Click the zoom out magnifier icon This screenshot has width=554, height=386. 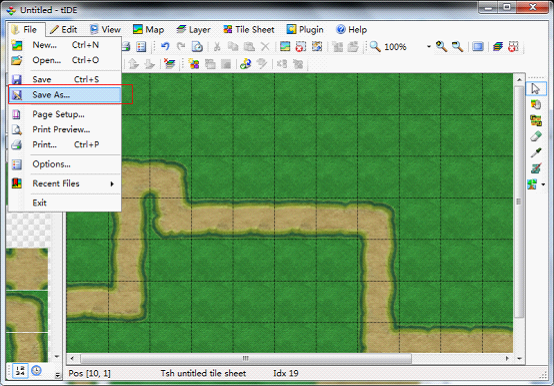pyautogui.click(x=458, y=47)
